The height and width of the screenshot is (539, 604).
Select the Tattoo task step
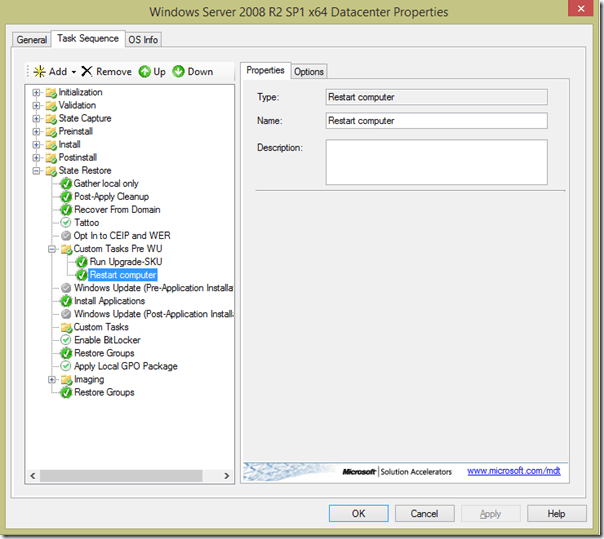coord(86,223)
